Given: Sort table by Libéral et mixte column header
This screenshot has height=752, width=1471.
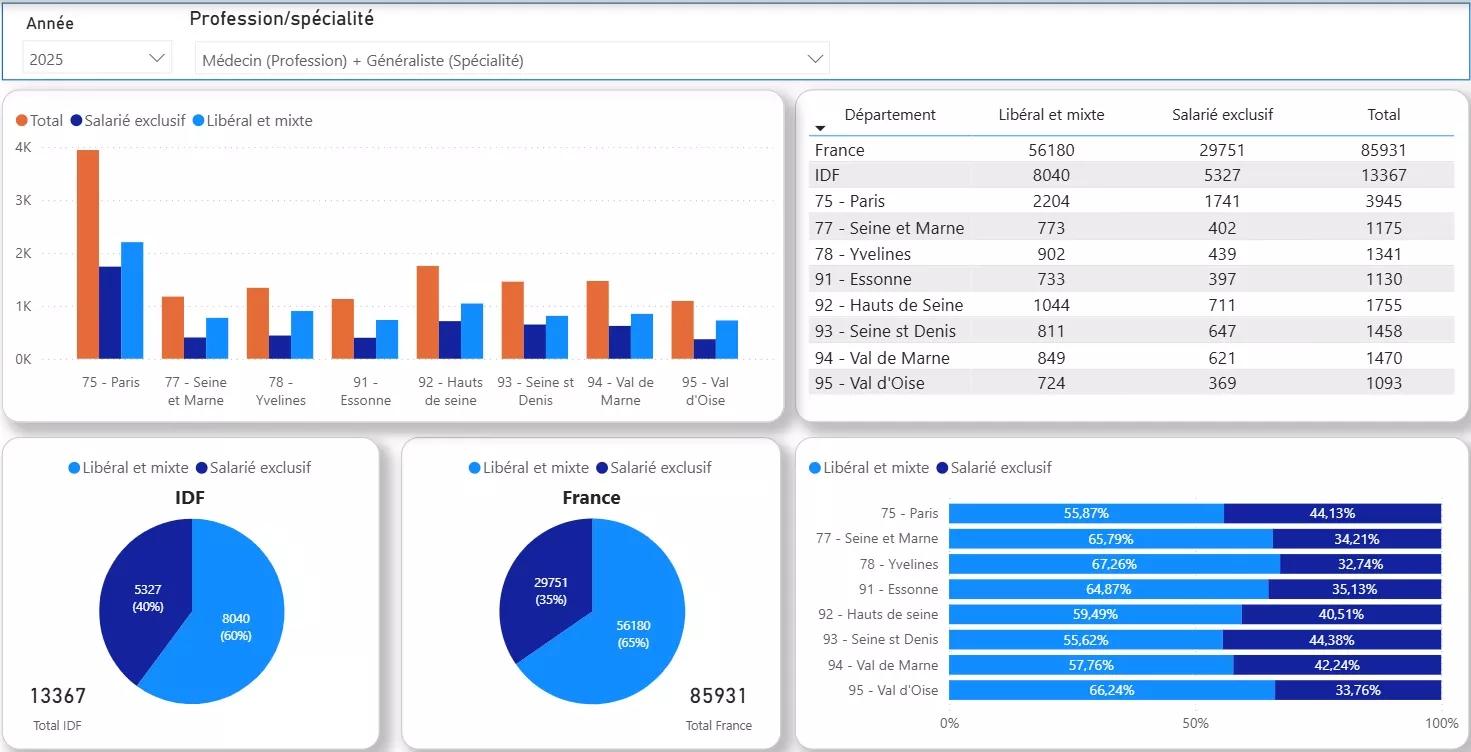Looking at the screenshot, I should (1051, 115).
